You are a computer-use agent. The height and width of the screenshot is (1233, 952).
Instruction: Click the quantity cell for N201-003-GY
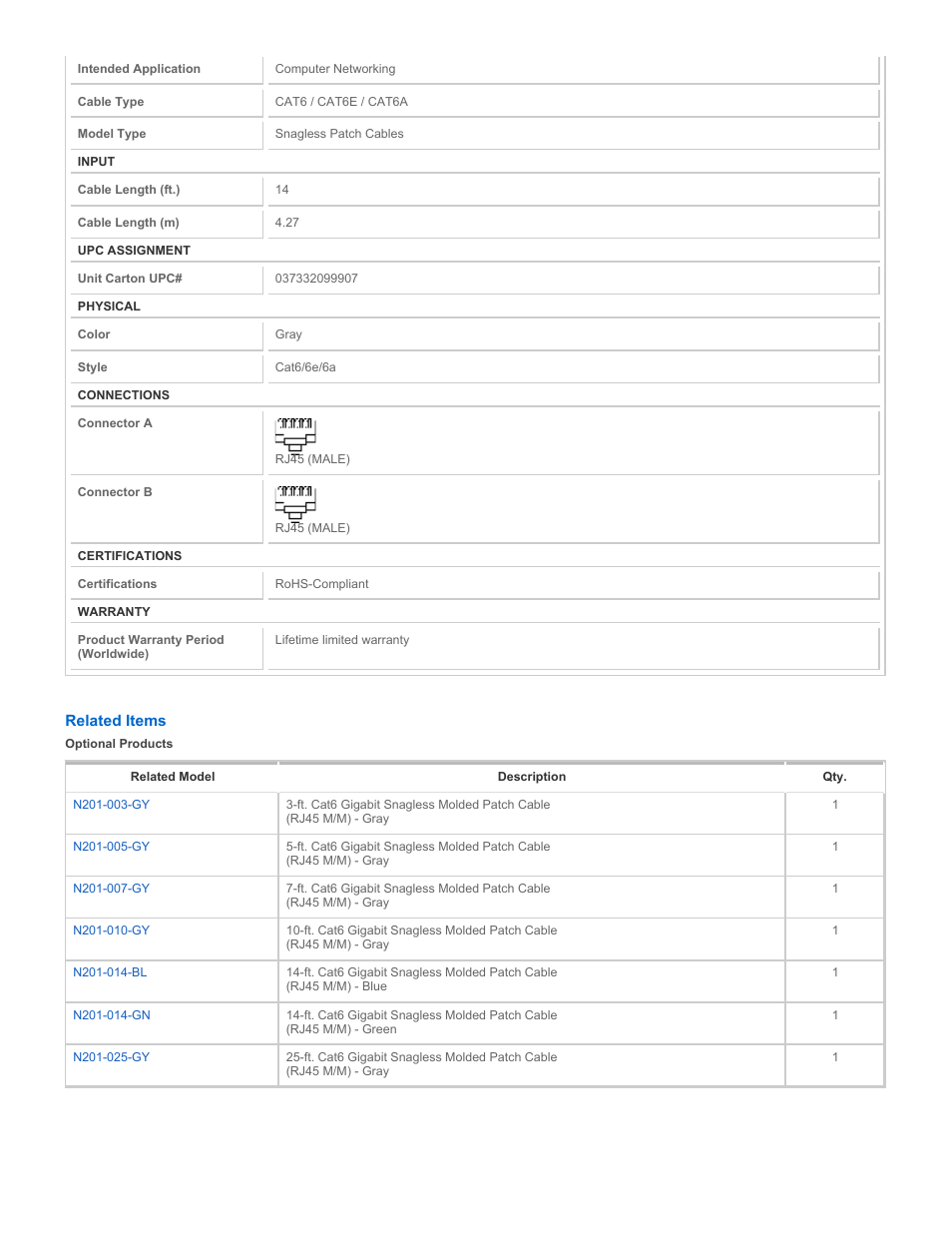click(835, 813)
